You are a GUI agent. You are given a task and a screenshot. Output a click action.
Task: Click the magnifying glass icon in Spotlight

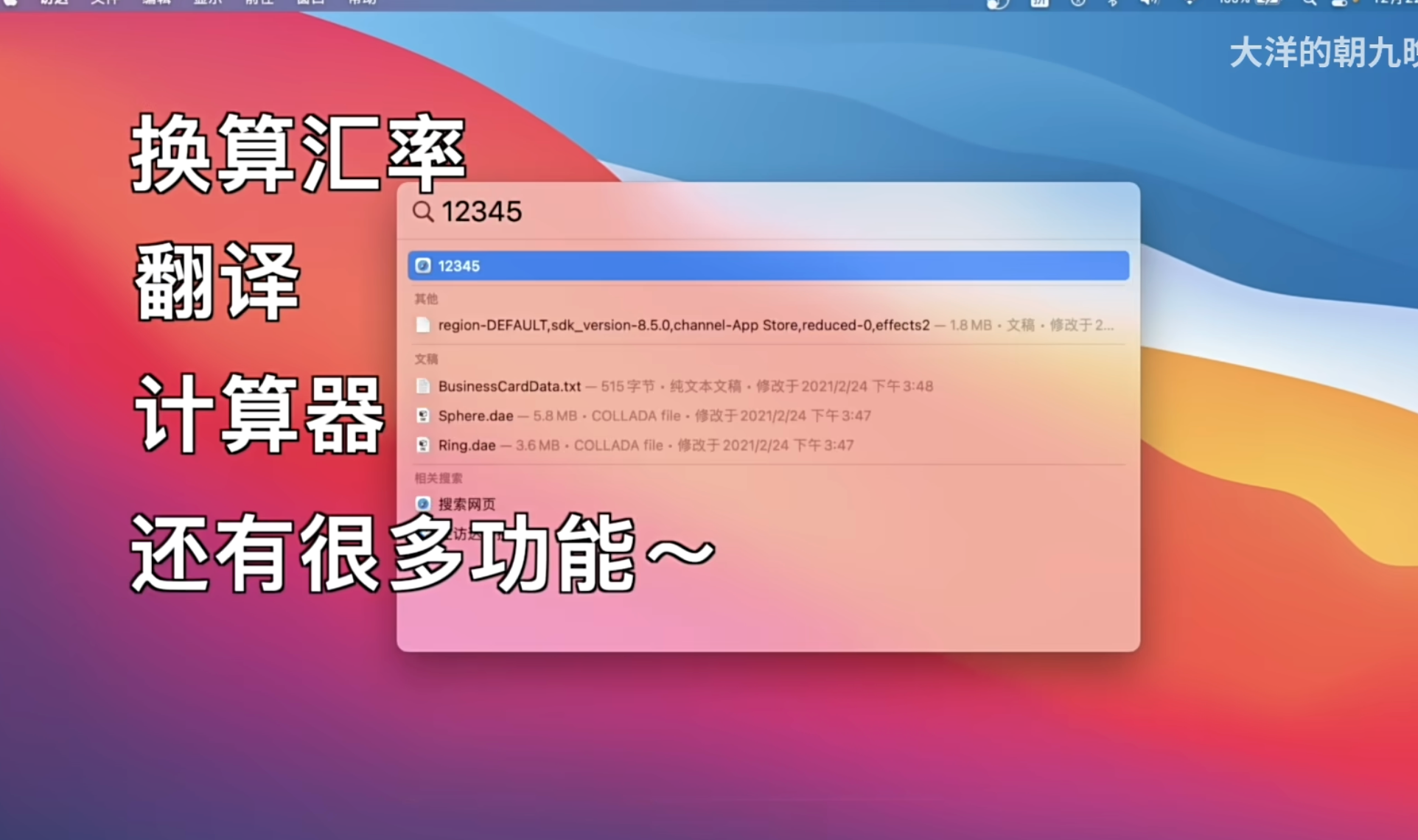tap(422, 211)
